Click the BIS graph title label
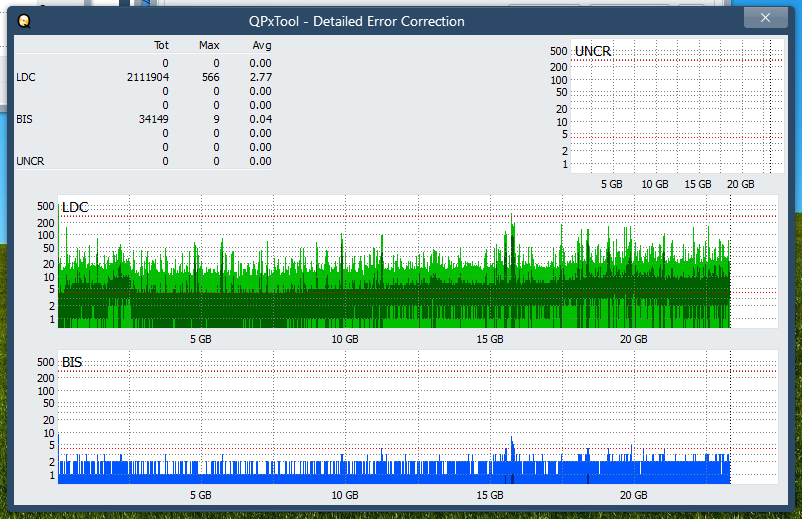This screenshot has height=519, width=802. [72, 362]
